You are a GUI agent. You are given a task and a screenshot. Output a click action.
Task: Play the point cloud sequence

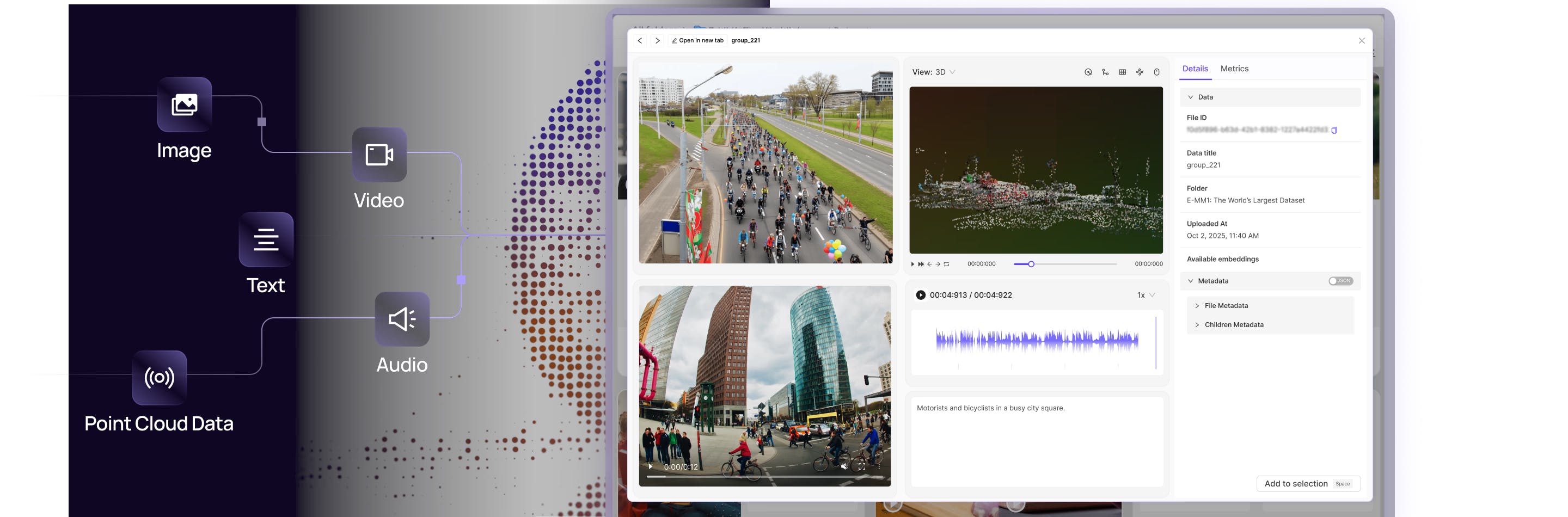(912, 264)
